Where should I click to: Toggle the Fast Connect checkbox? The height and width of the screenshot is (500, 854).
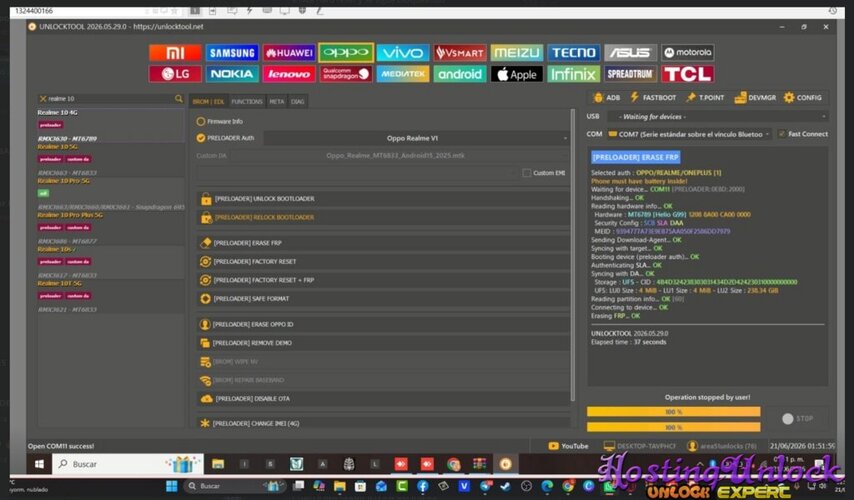tap(782, 133)
